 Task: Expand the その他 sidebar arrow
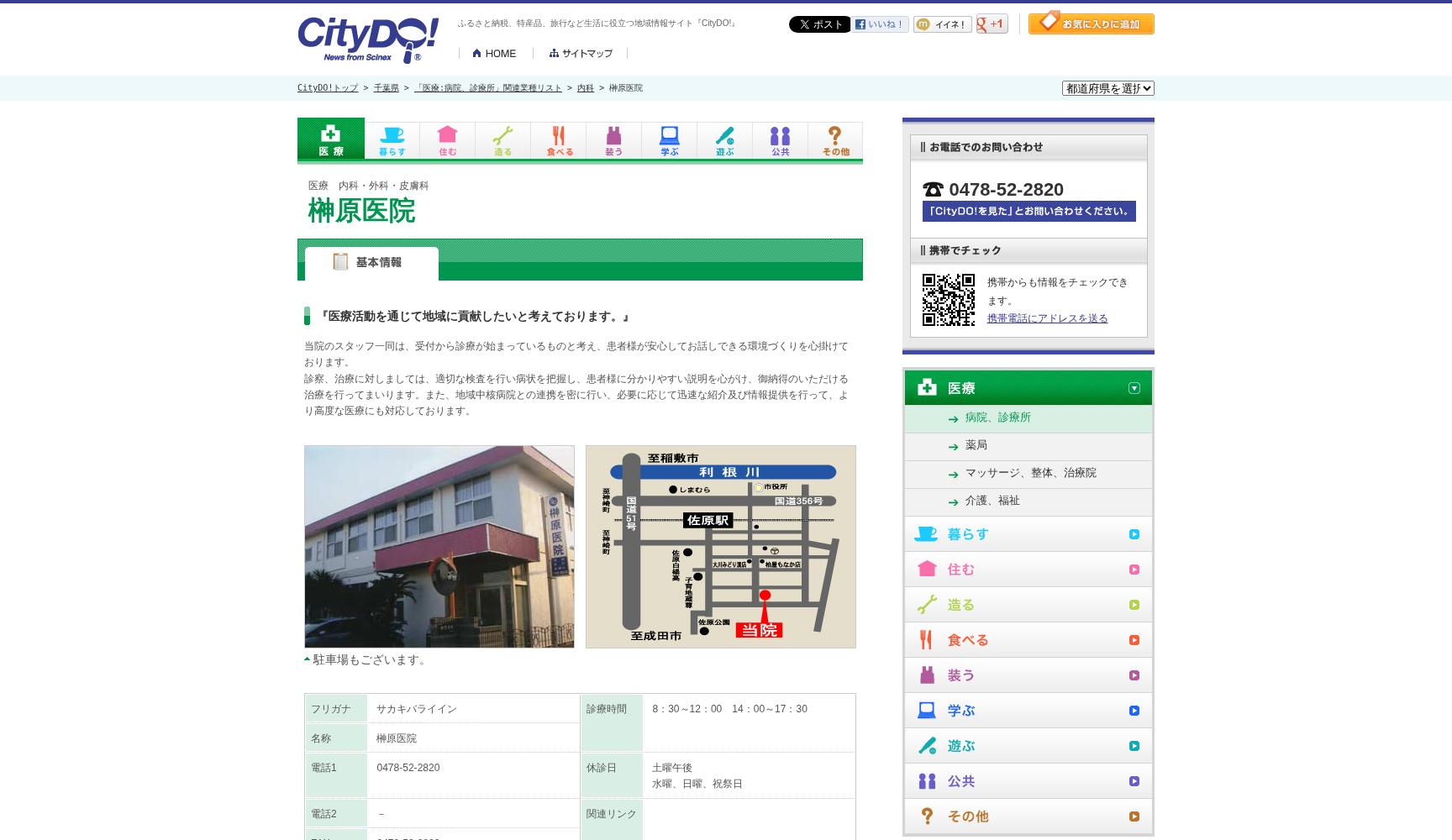(1134, 816)
